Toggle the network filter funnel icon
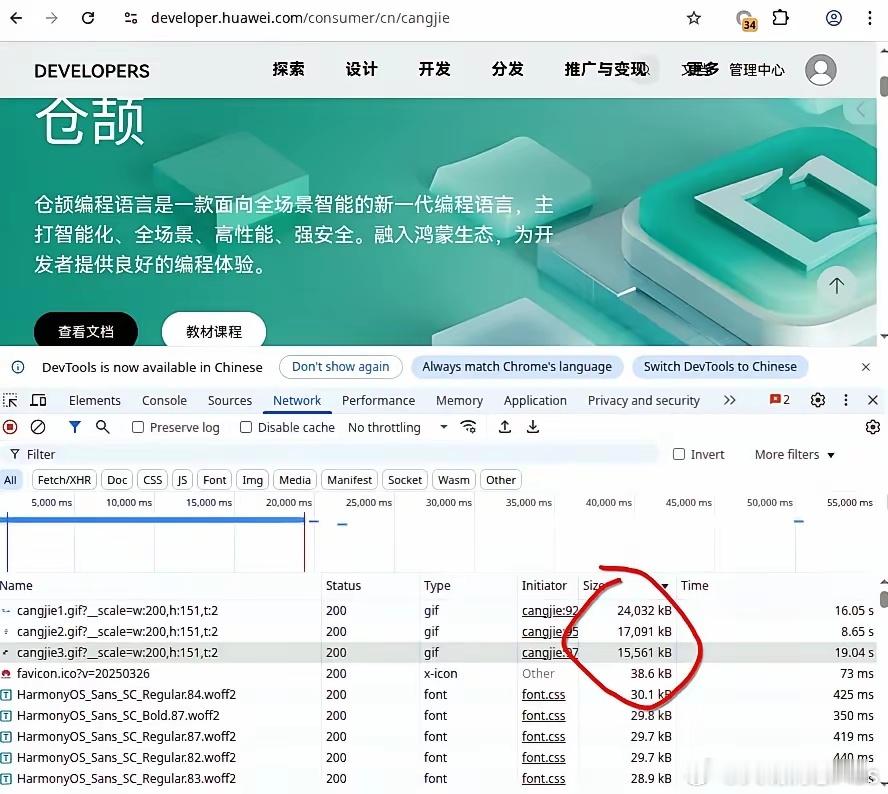The image size is (888, 794). point(74,427)
